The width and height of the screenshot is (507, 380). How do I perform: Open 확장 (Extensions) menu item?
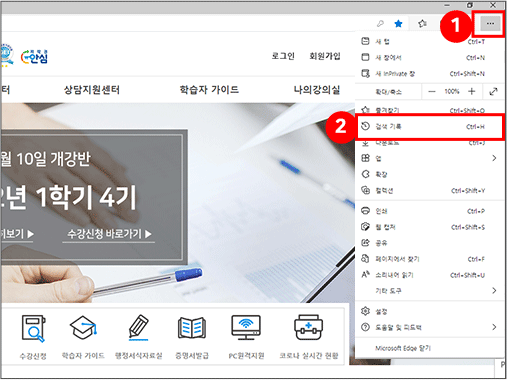coord(430,174)
